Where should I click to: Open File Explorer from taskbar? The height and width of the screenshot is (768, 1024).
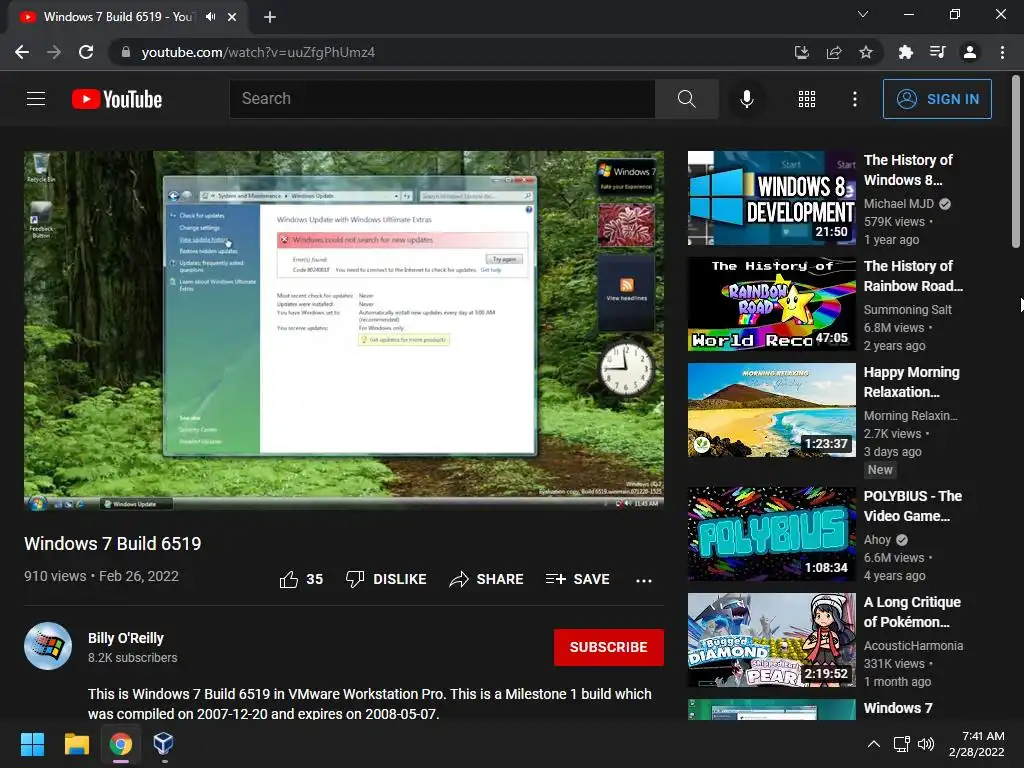point(76,744)
